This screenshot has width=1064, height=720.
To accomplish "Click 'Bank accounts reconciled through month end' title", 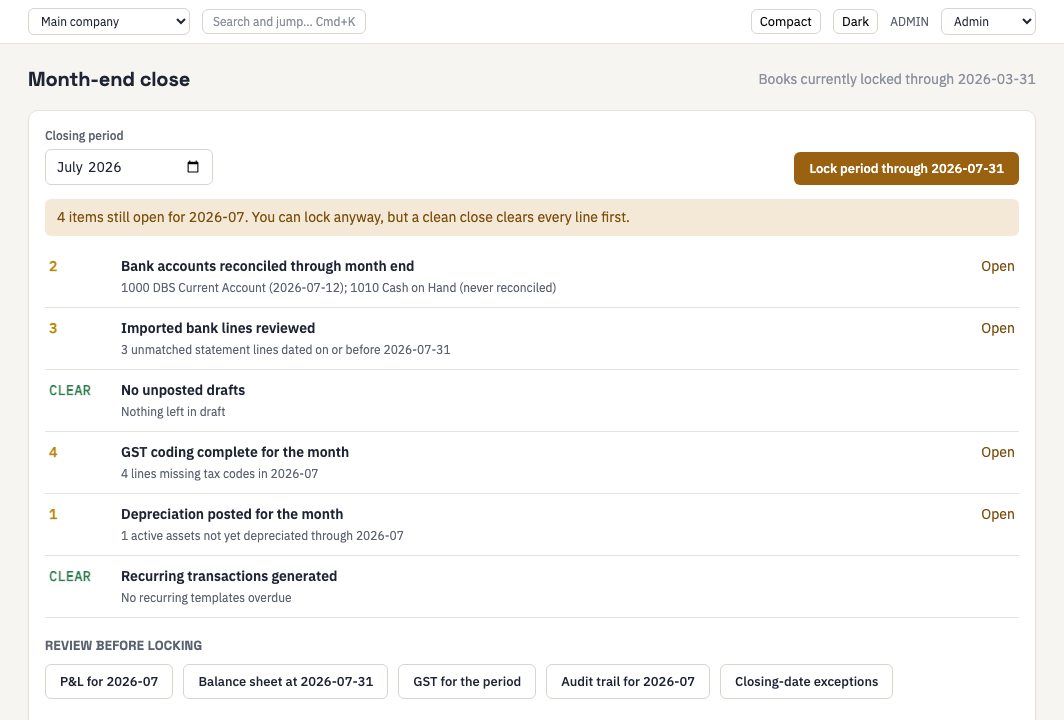I will click(x=267, y=266).
